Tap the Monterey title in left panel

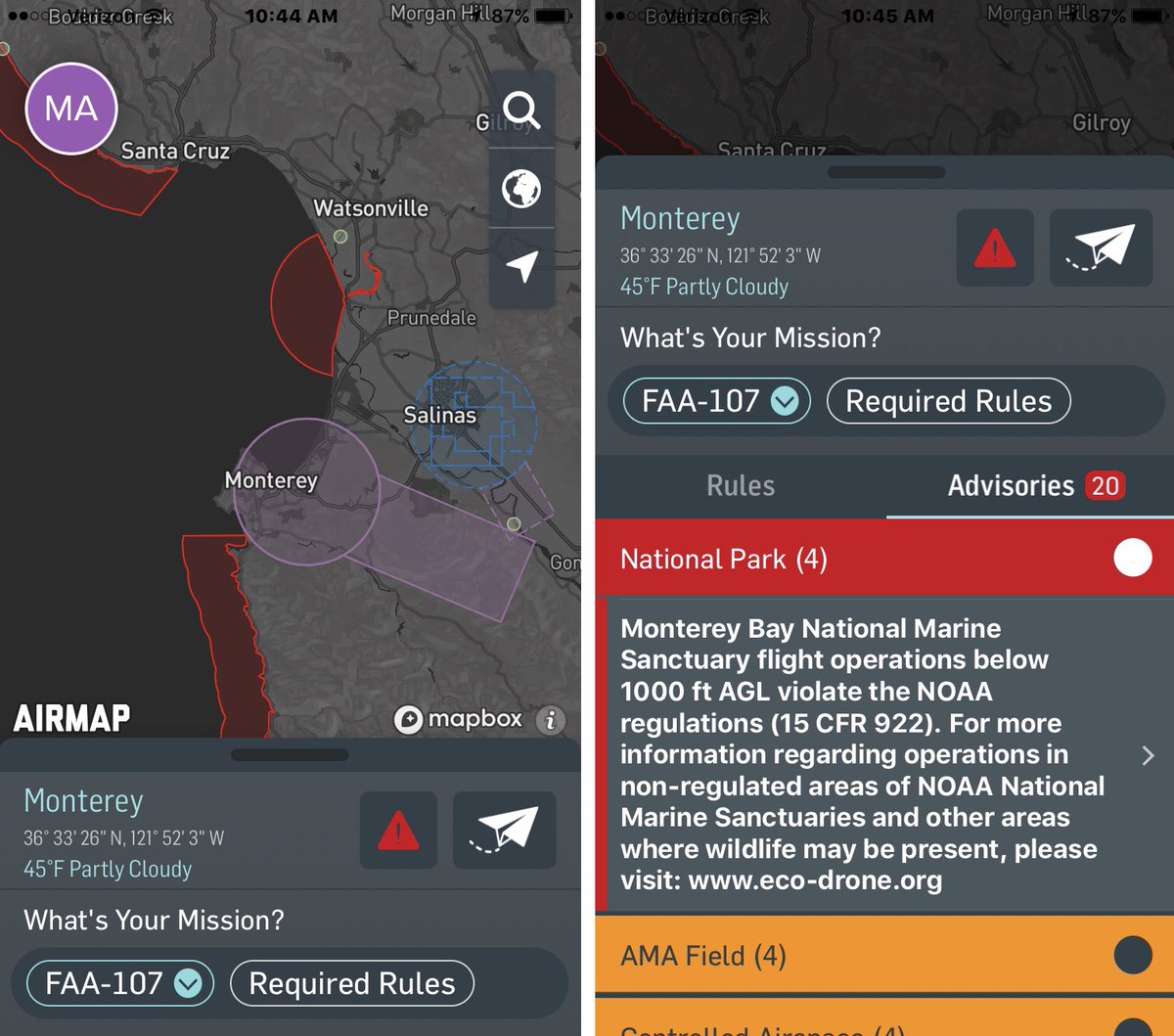[84, 800]
